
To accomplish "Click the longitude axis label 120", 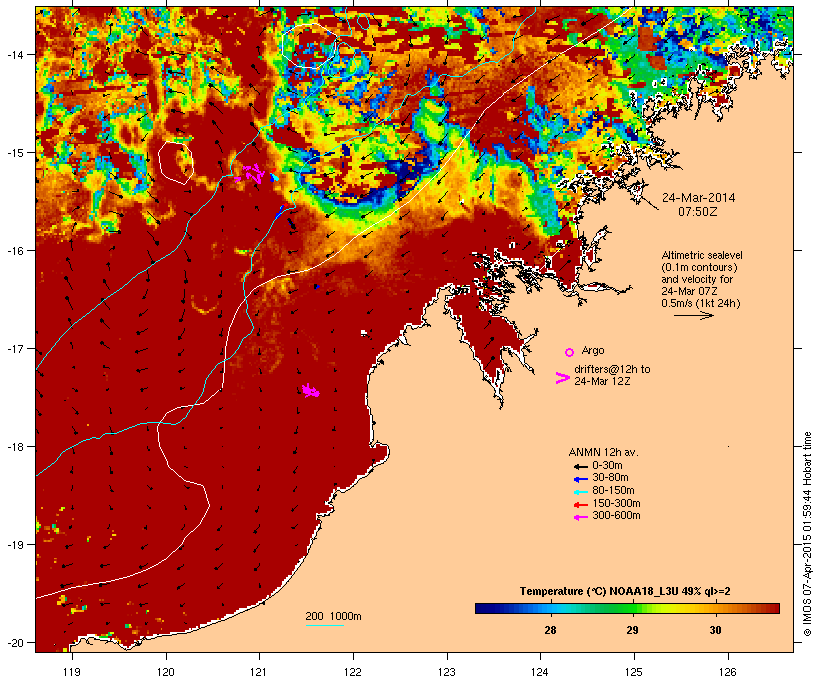I will (166, 672).
